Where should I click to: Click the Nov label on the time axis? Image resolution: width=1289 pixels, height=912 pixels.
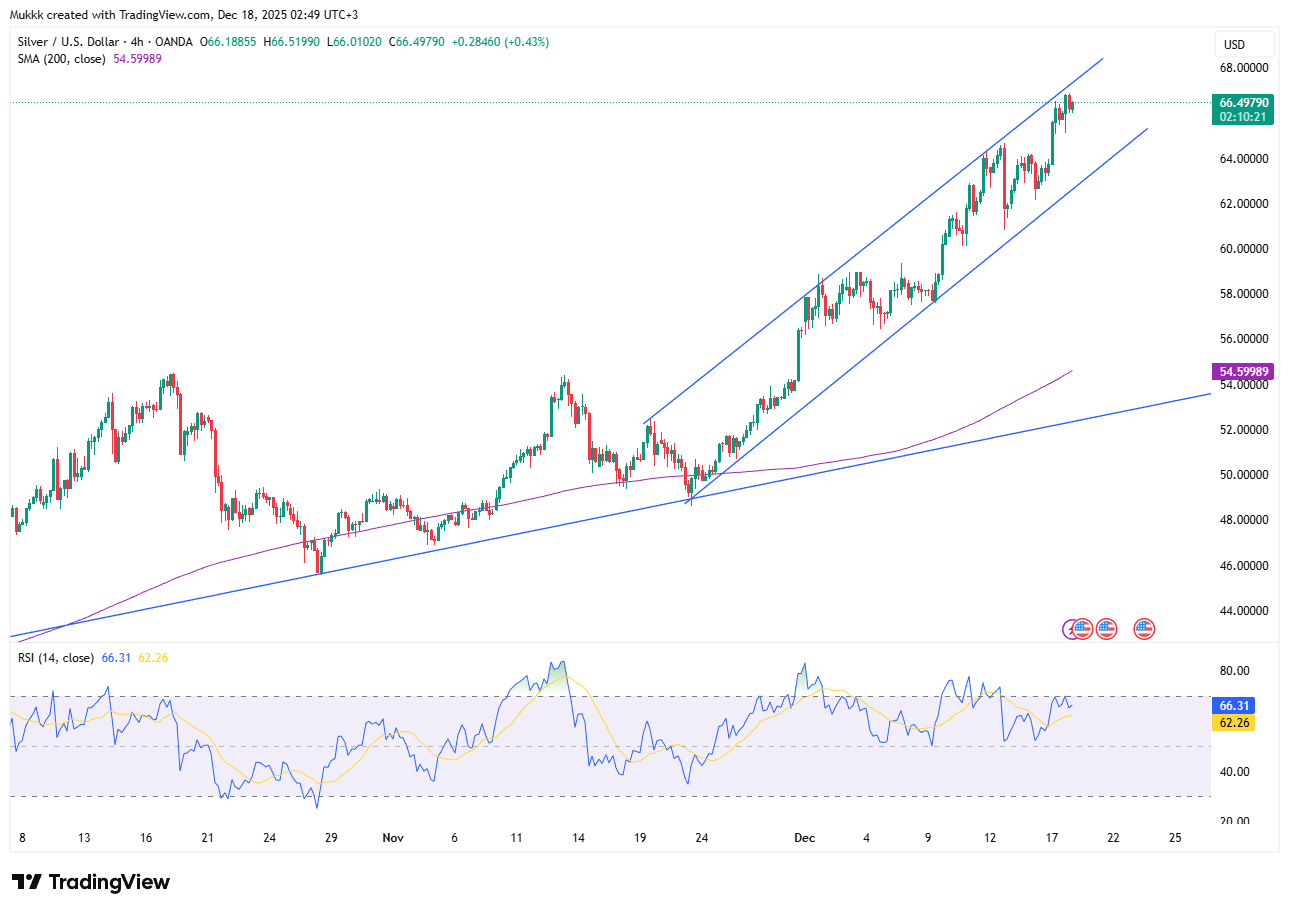[391, 837]
